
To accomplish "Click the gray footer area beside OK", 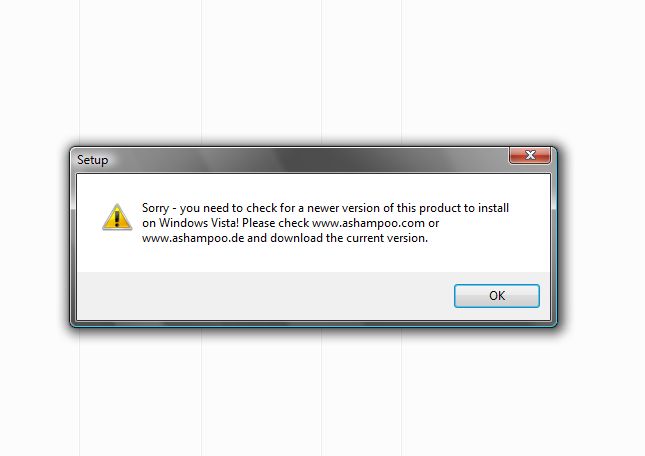I will pos(263,296).
